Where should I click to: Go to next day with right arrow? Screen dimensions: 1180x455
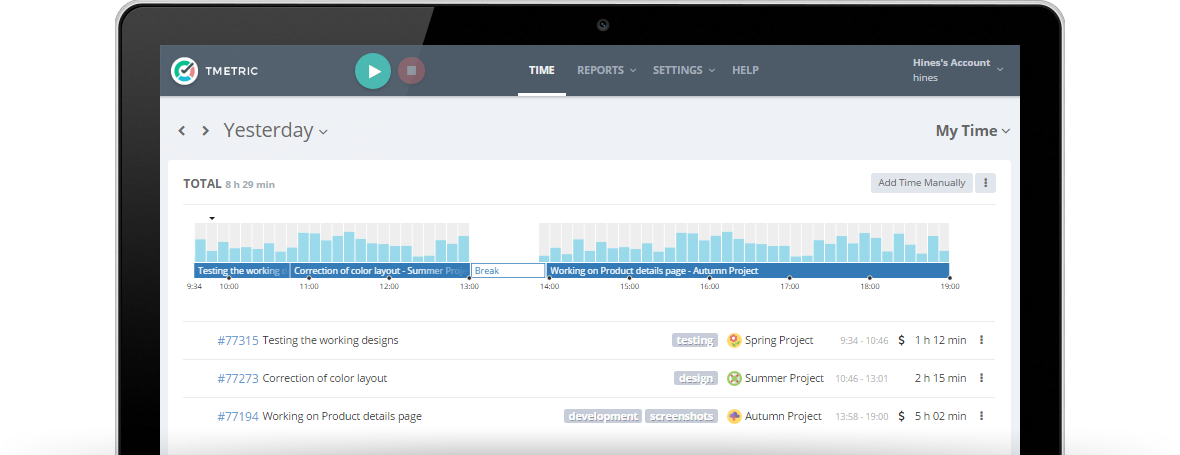[x=205, y=131]
